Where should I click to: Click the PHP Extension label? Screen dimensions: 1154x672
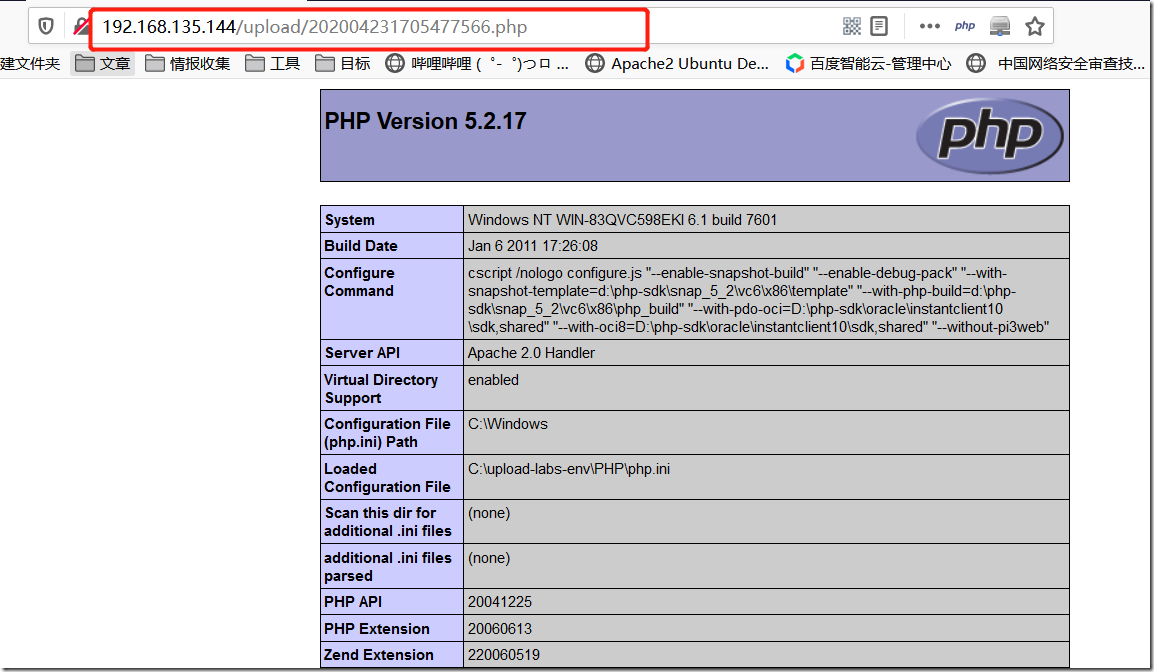[377, 629]
